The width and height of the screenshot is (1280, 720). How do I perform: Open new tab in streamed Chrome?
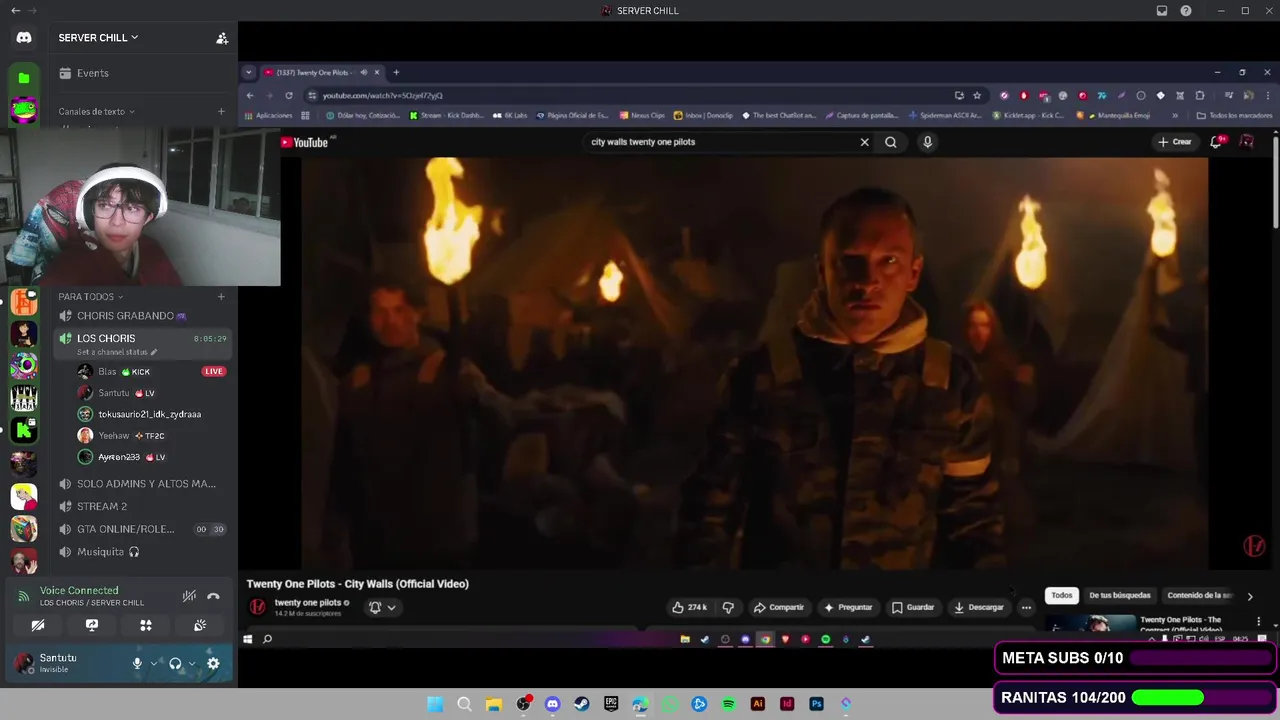(x=396, y=72)
